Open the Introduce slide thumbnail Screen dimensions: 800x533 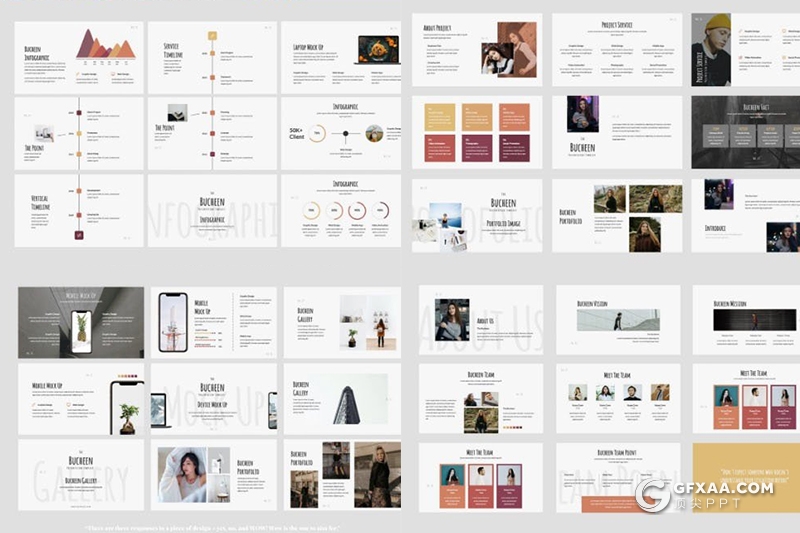click(744, 215)
